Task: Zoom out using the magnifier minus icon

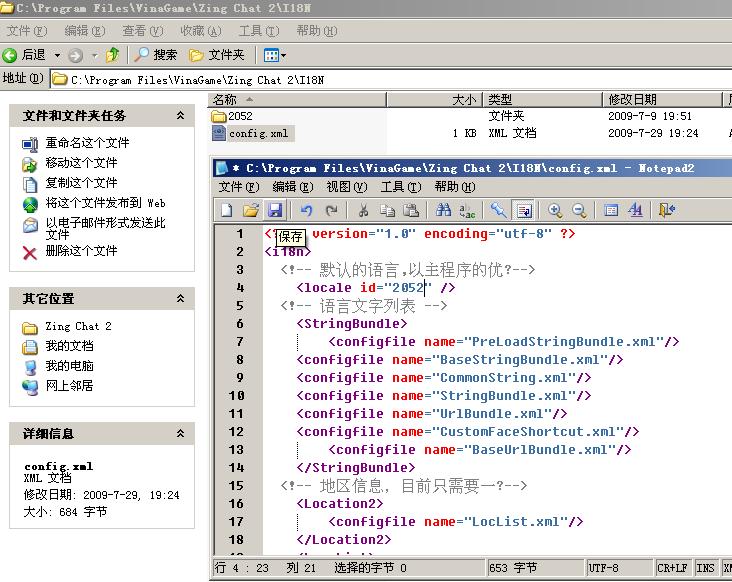Action: pyautogui.click(x=579, y=210)
